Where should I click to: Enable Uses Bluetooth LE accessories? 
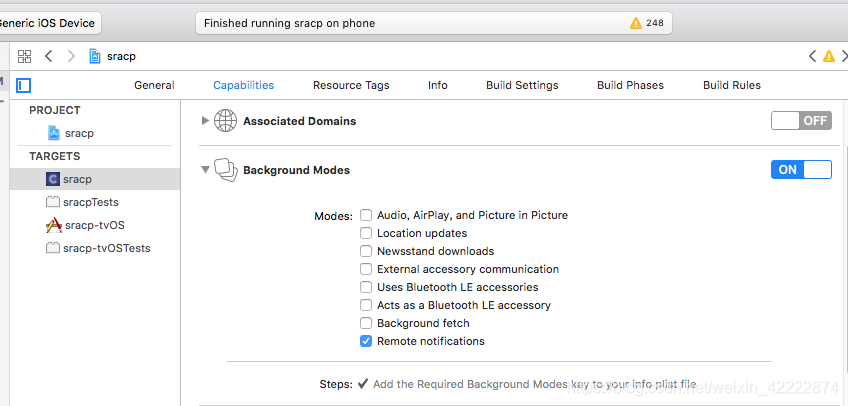click(x=366, y=287)
